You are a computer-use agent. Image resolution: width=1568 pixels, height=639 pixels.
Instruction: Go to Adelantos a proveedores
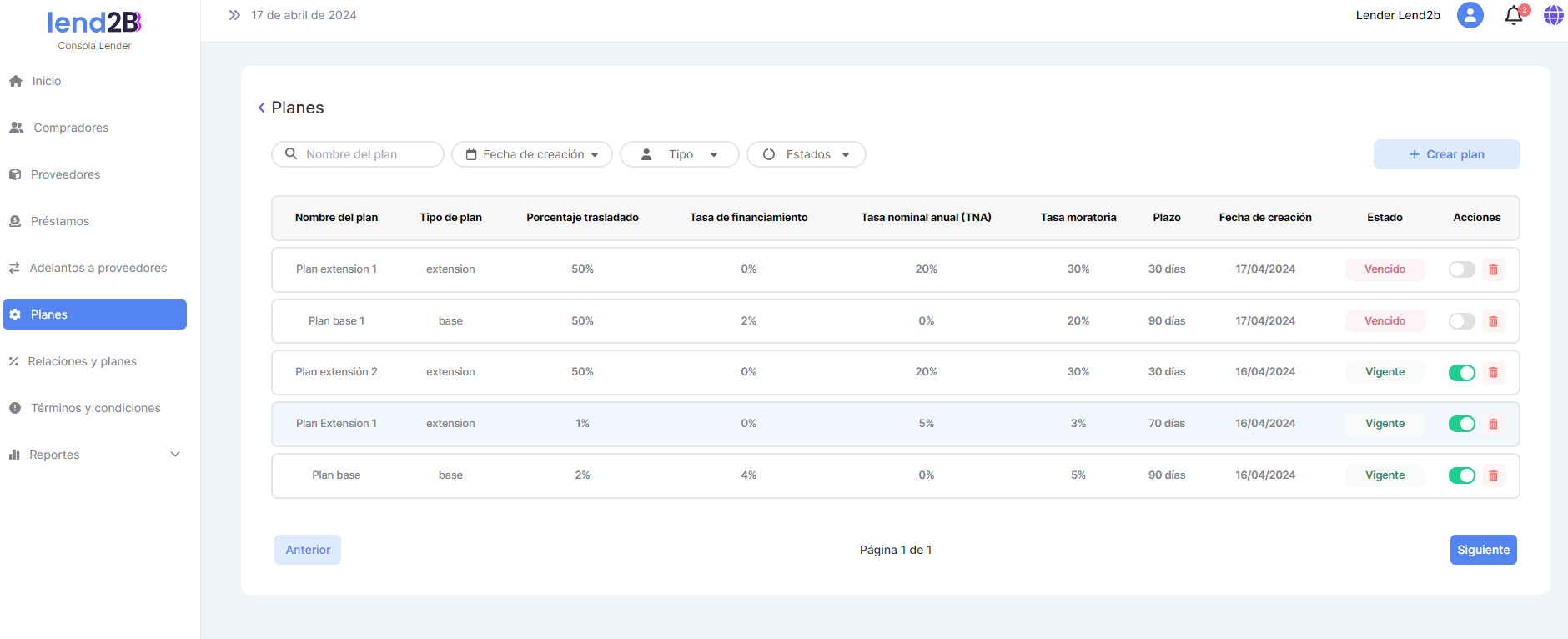[98, 268]
